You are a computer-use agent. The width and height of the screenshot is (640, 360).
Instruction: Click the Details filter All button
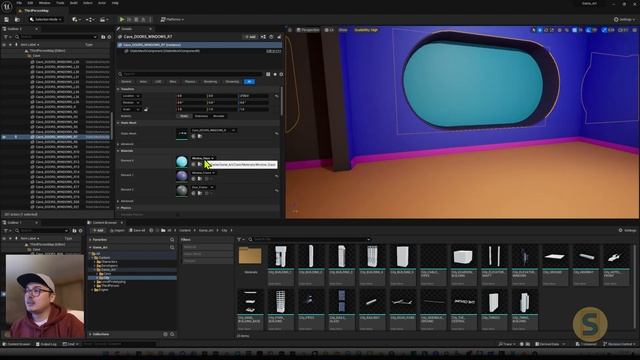click(249, 82)
